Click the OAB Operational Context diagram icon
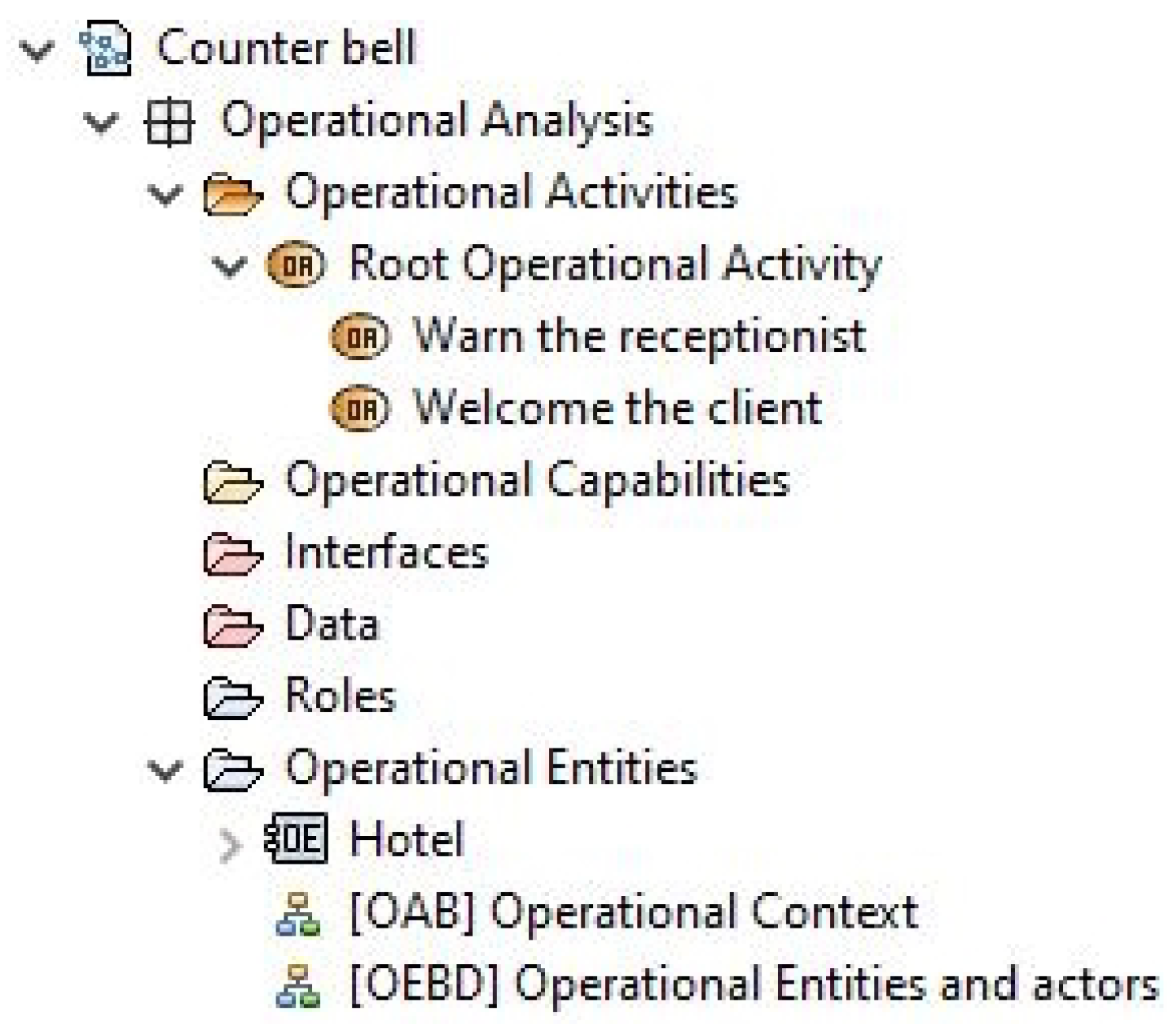Image resolution: width=1176 pixels, height=1024 pixels. 298,913
